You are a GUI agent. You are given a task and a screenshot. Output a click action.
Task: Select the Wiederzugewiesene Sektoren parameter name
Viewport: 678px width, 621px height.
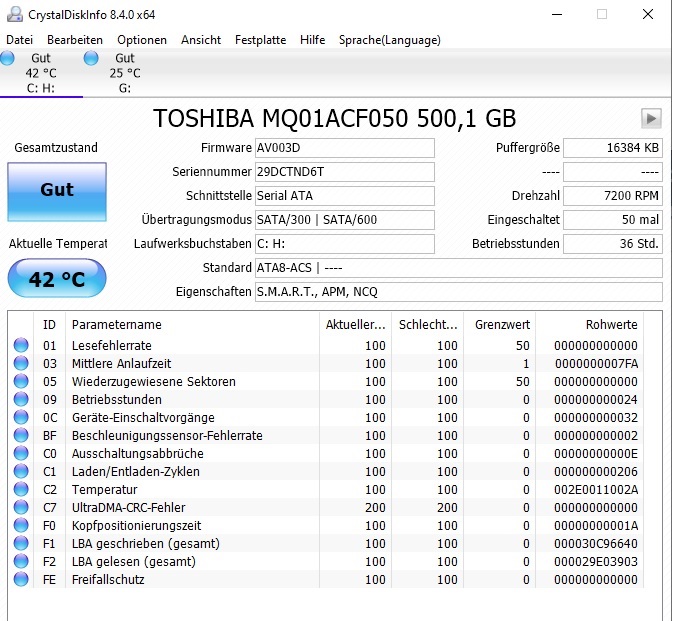[x=154, y=381]
